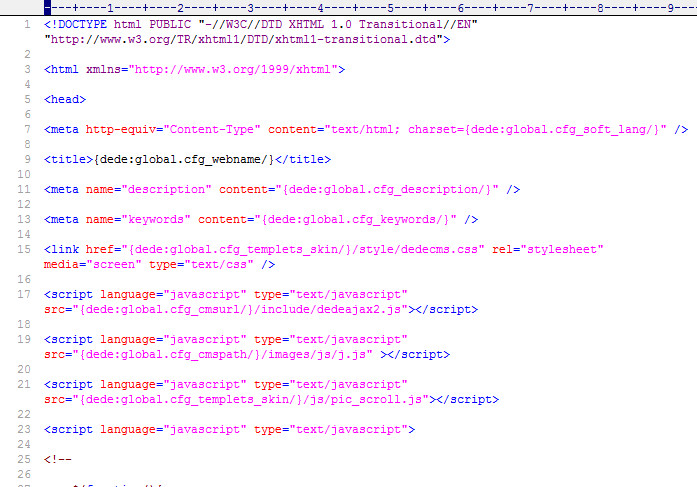Click the ruler at column mark 8
This screenshot has width=697, height=487.
click(601, 8)
